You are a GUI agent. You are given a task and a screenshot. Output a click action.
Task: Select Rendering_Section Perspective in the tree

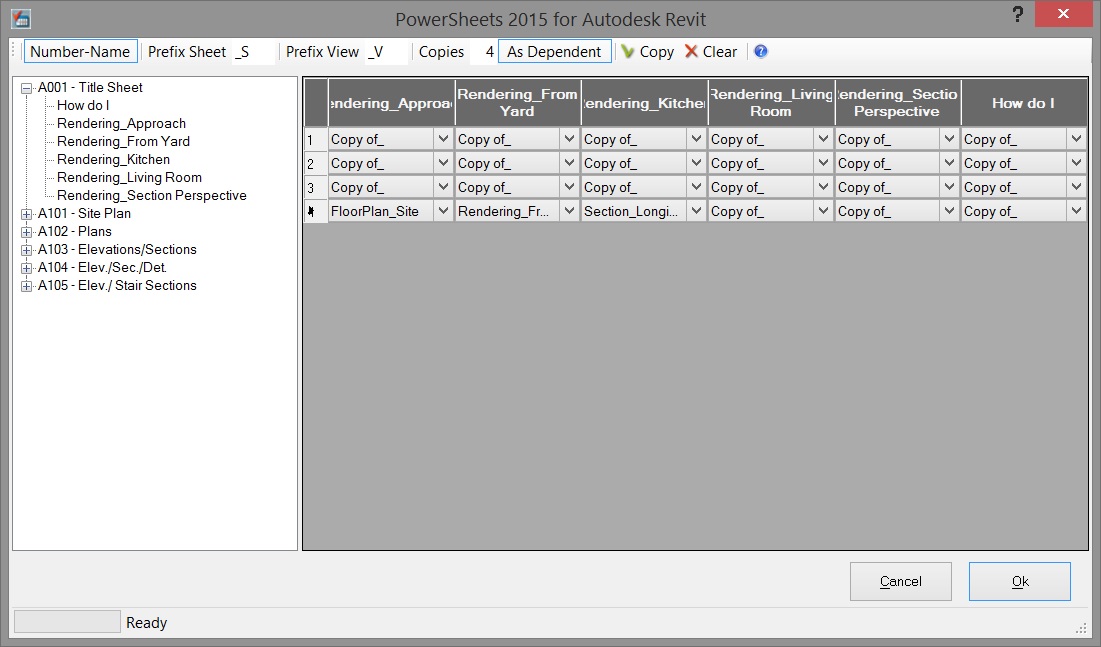152,195
